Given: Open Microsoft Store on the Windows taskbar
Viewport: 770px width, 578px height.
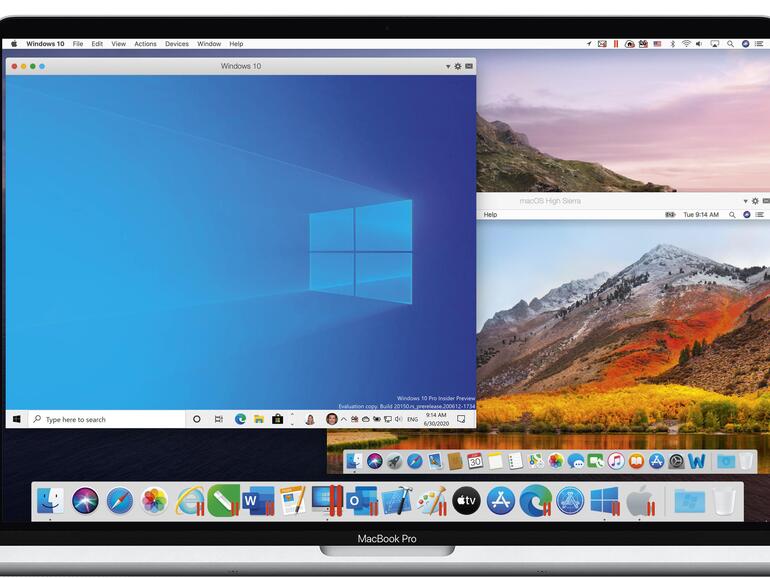Looking at the screenshot, I should 277,419.
